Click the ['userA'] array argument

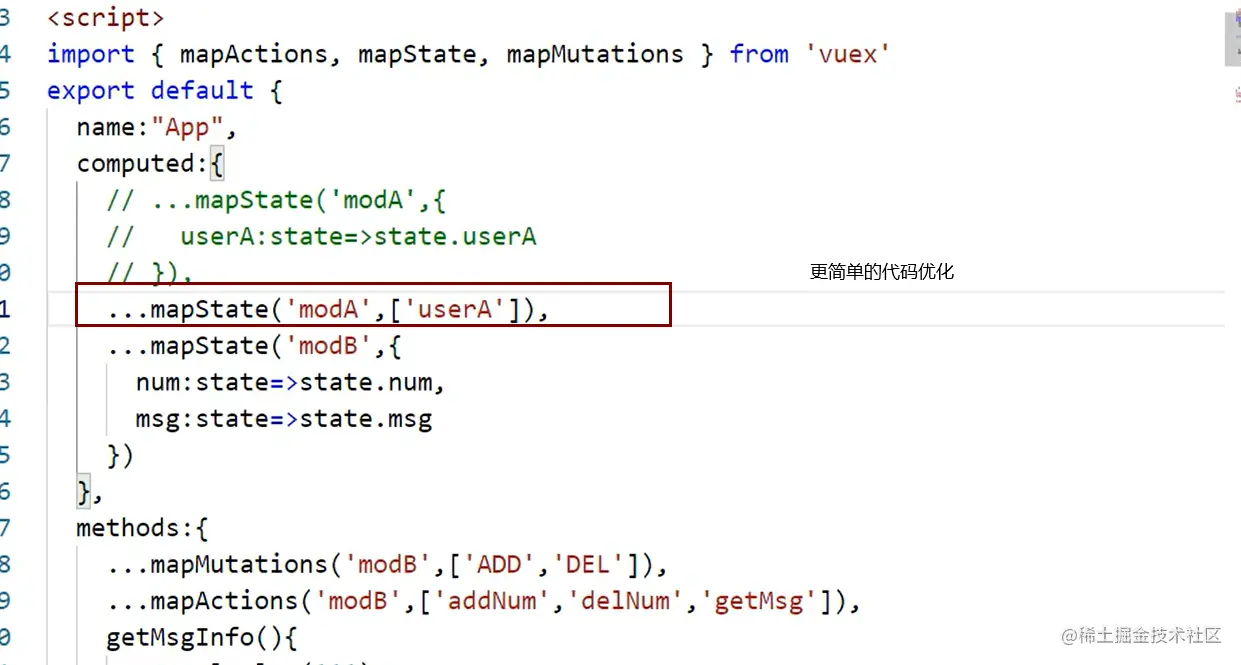point(455,309)
